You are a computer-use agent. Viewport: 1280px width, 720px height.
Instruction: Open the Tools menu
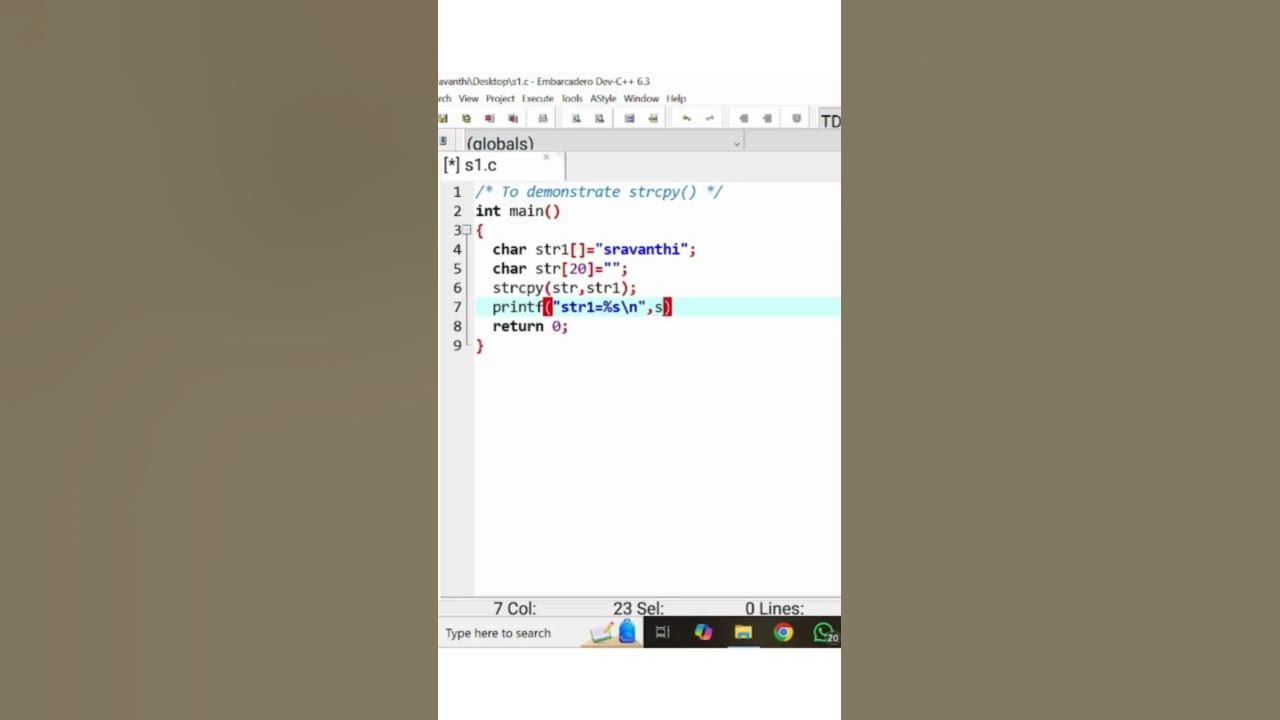(572, 99)
